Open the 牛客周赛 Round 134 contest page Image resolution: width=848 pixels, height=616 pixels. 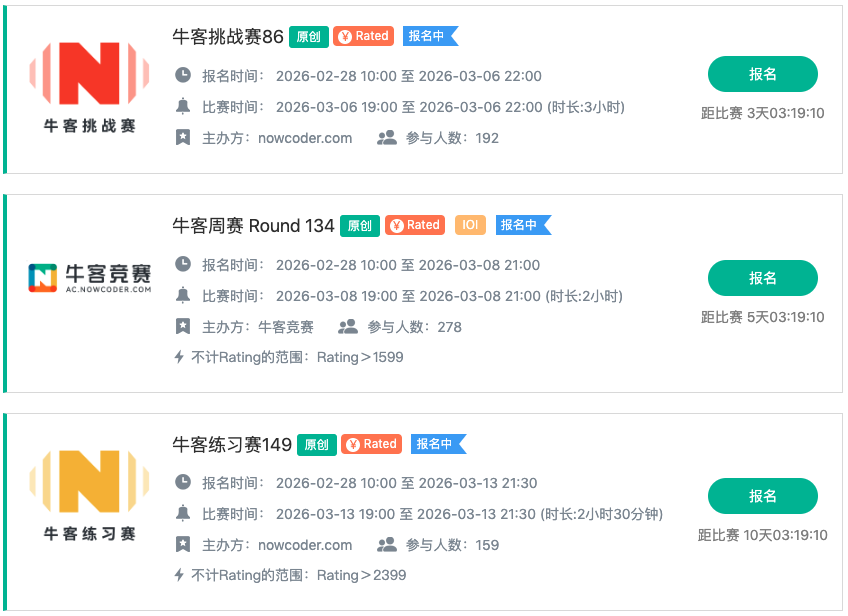pos(252,227)
